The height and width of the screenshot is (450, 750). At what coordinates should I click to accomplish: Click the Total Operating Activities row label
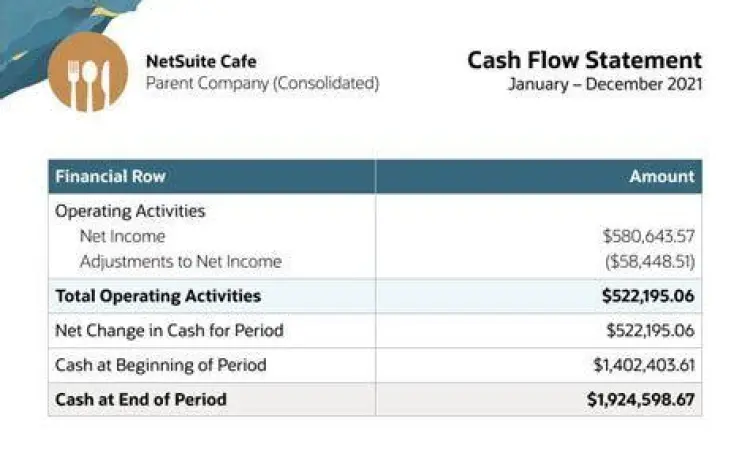pos(158,296)
